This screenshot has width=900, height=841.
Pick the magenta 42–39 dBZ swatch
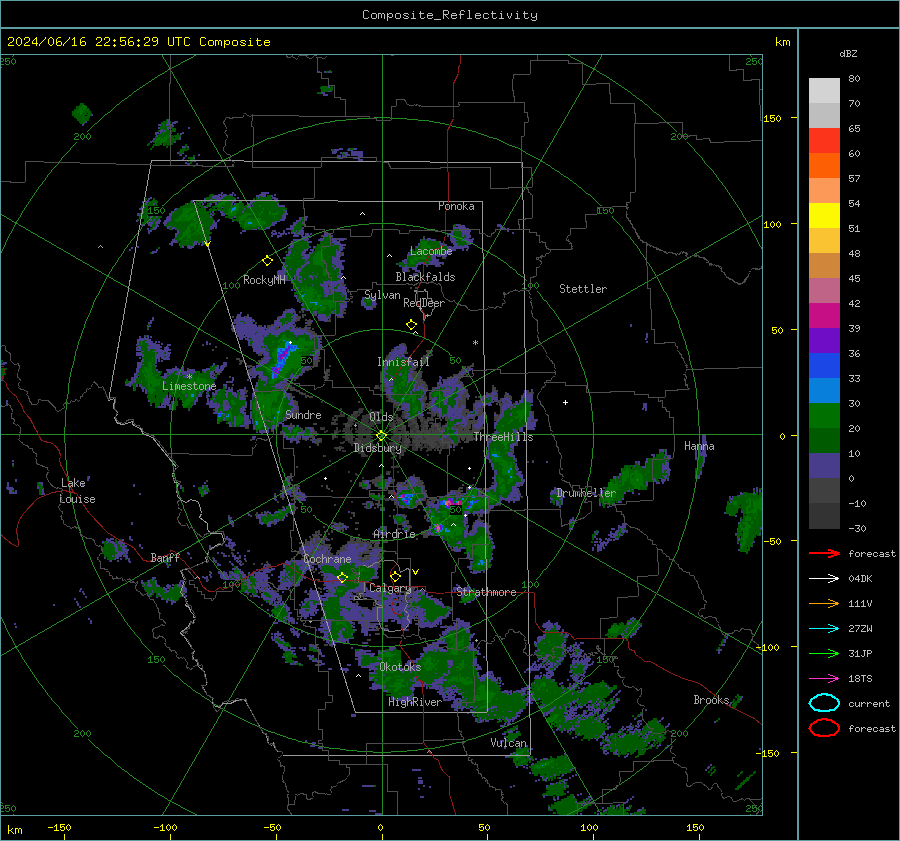[824, 316]
